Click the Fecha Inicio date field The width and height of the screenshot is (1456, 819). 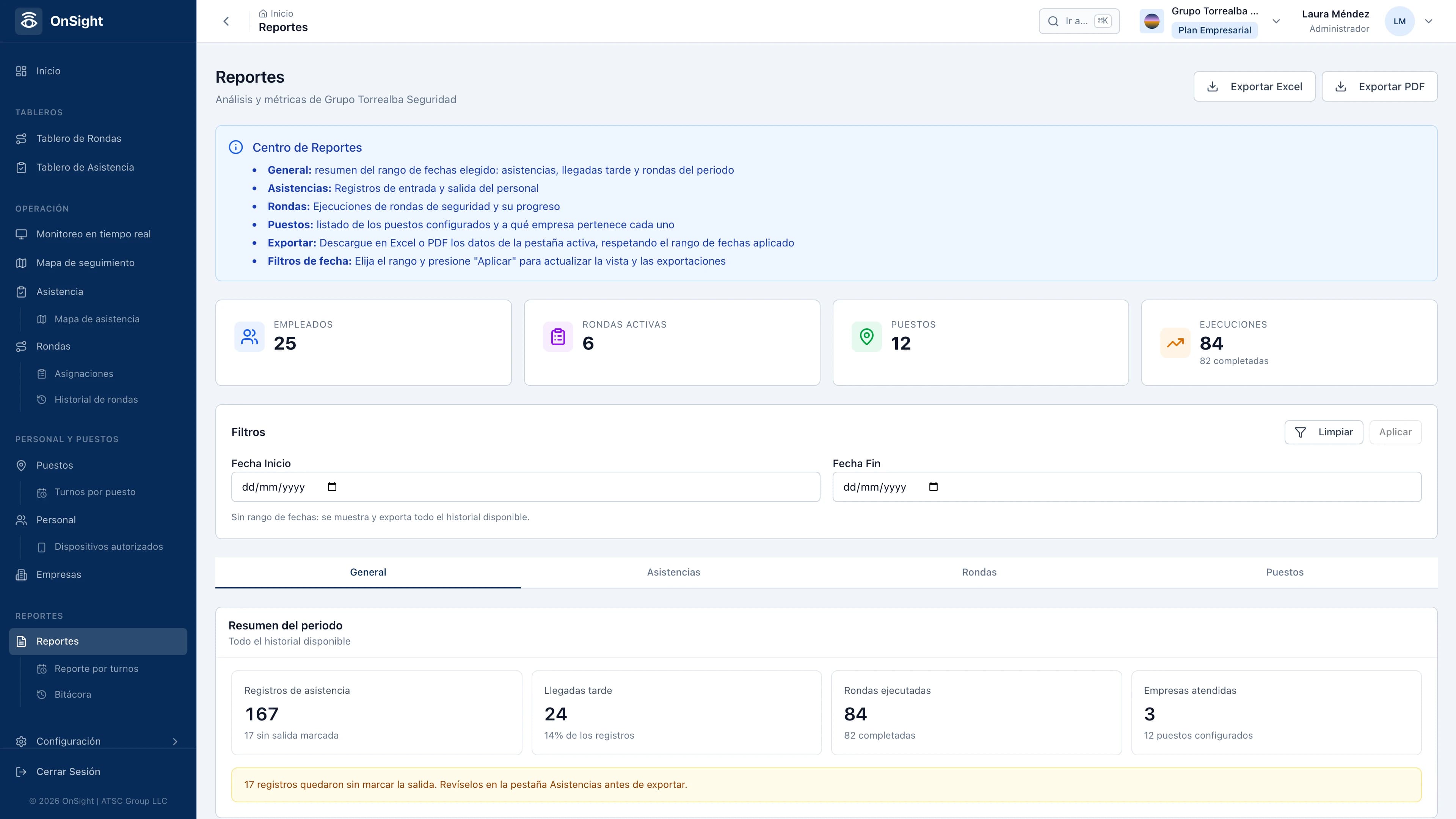pos(526,486)
